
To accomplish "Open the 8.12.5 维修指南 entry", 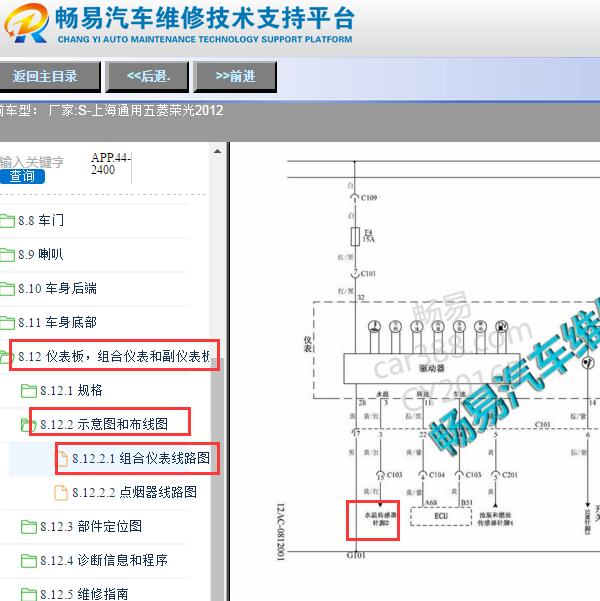I will pos(84,594).
